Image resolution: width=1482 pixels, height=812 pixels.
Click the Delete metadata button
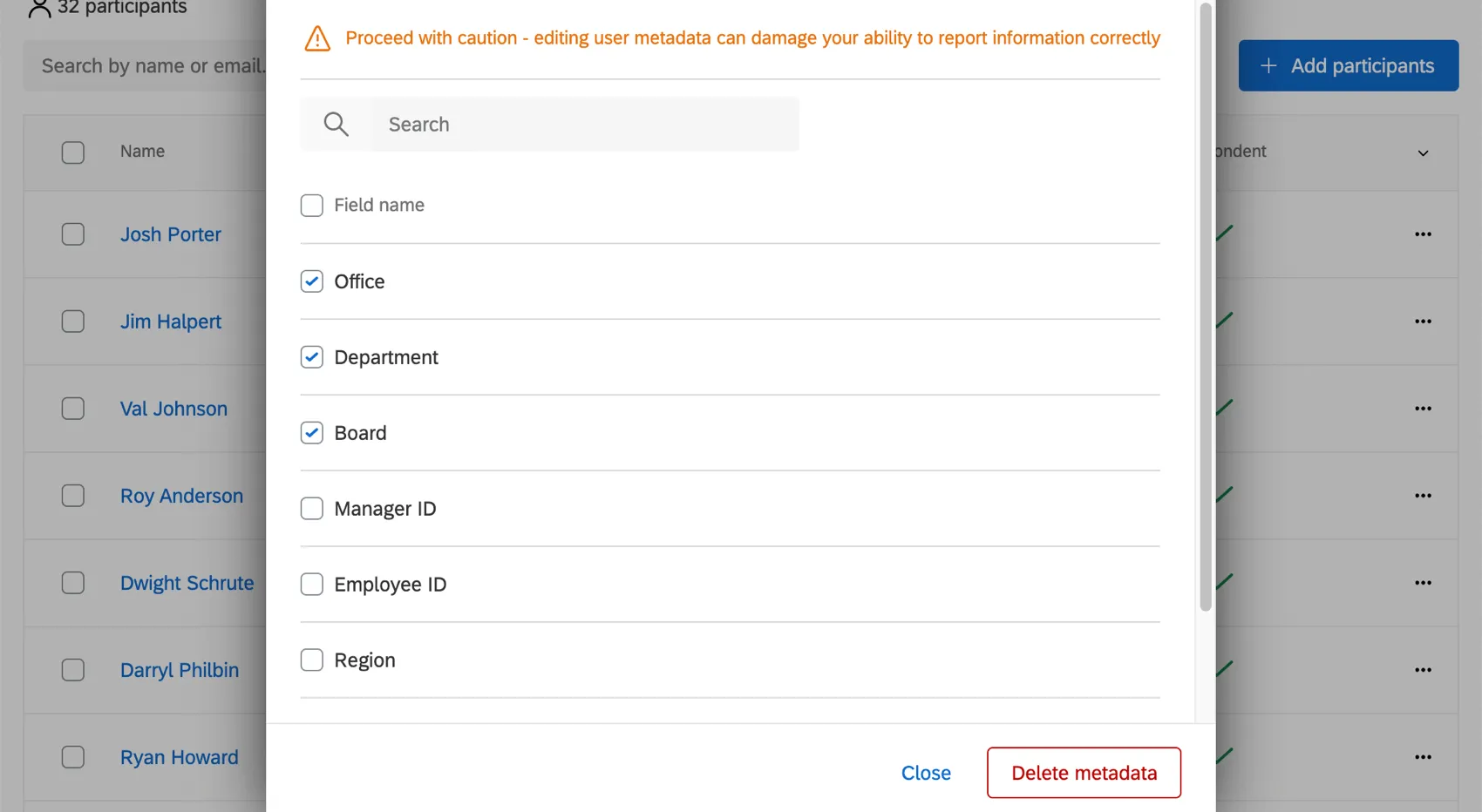click(1084, 773)
